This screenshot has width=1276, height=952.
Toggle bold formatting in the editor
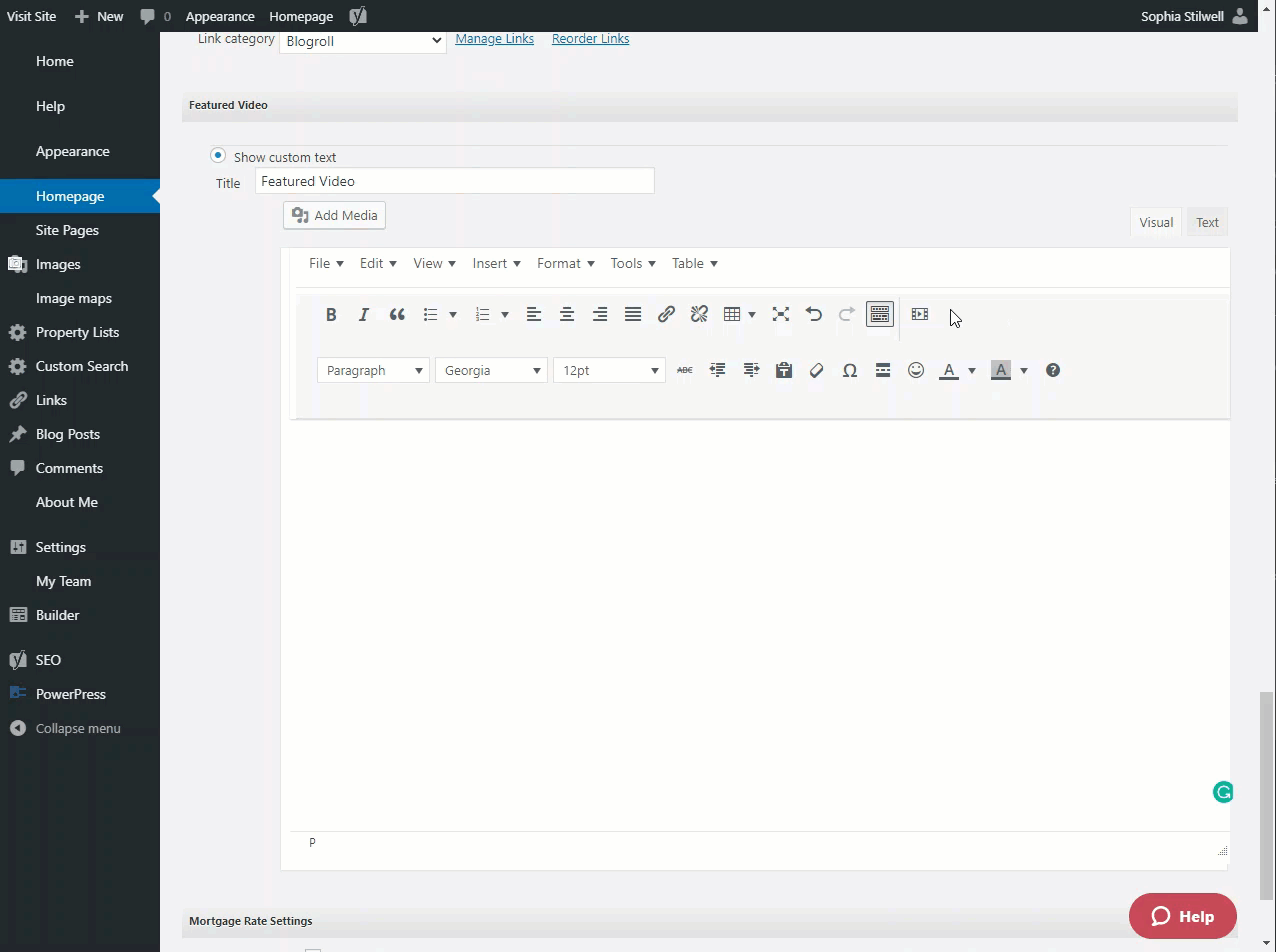(331, 314)
